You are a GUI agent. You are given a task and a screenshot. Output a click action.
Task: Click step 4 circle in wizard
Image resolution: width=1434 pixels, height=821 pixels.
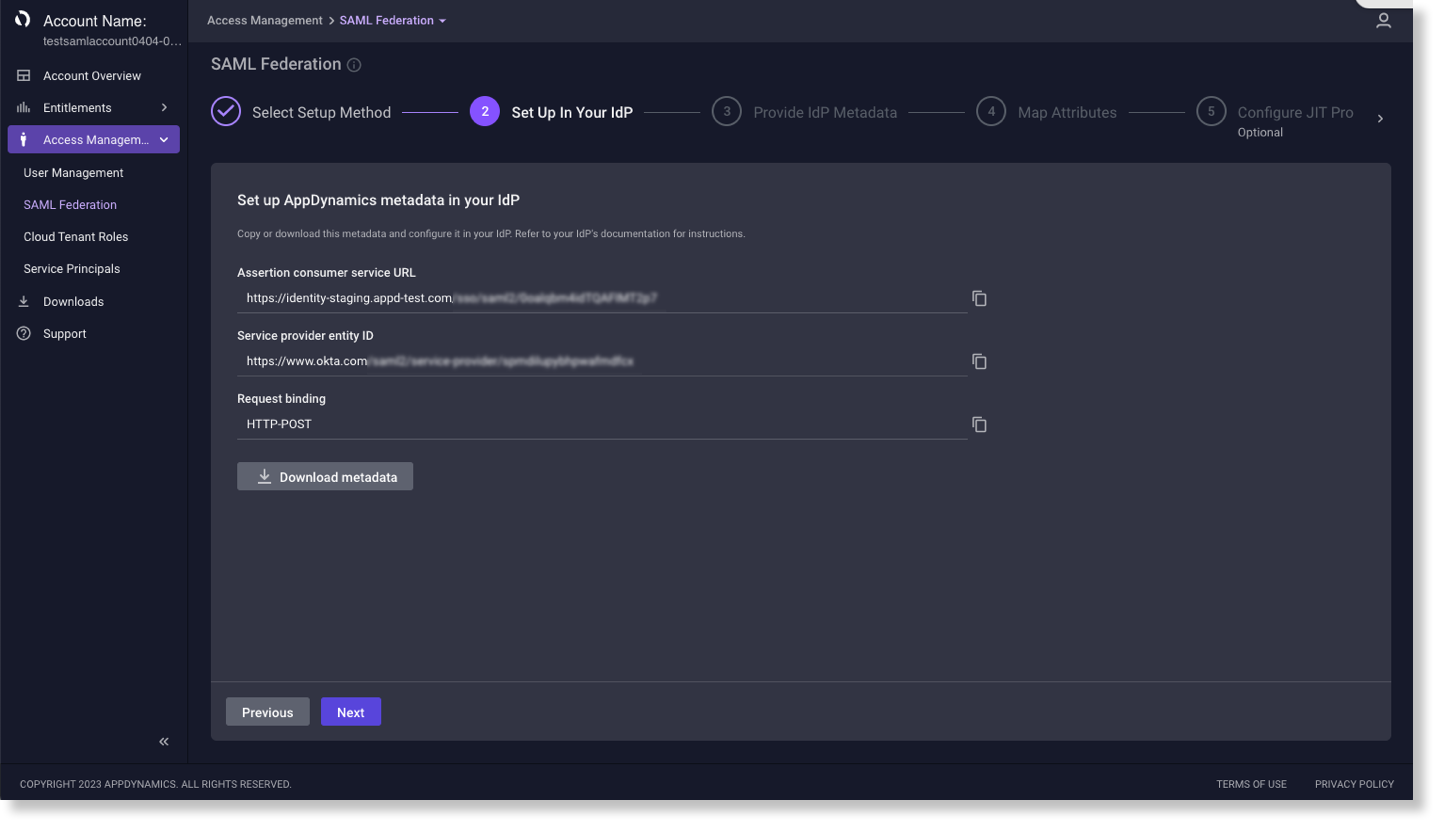991,112
